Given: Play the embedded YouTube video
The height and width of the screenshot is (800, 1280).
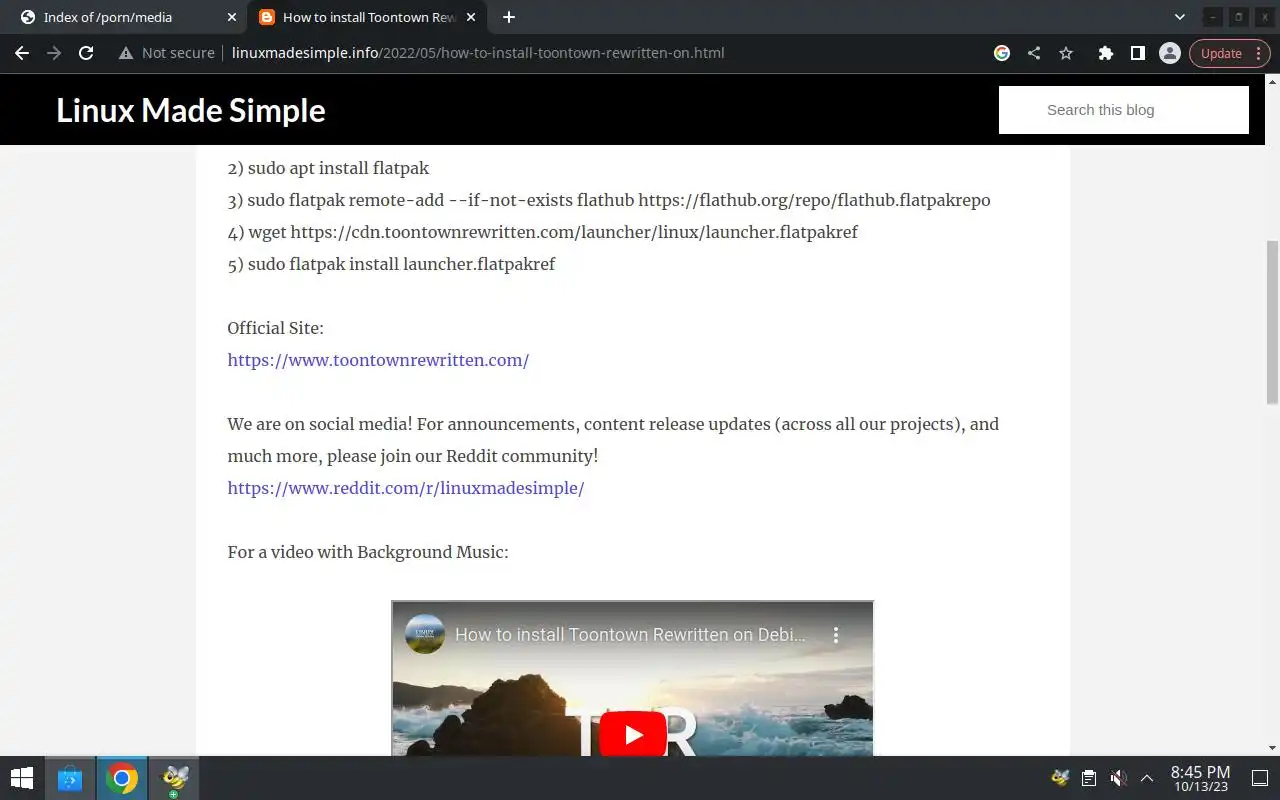Looking at the screenshot, I should pyautogui.click(x=633, y=735).
